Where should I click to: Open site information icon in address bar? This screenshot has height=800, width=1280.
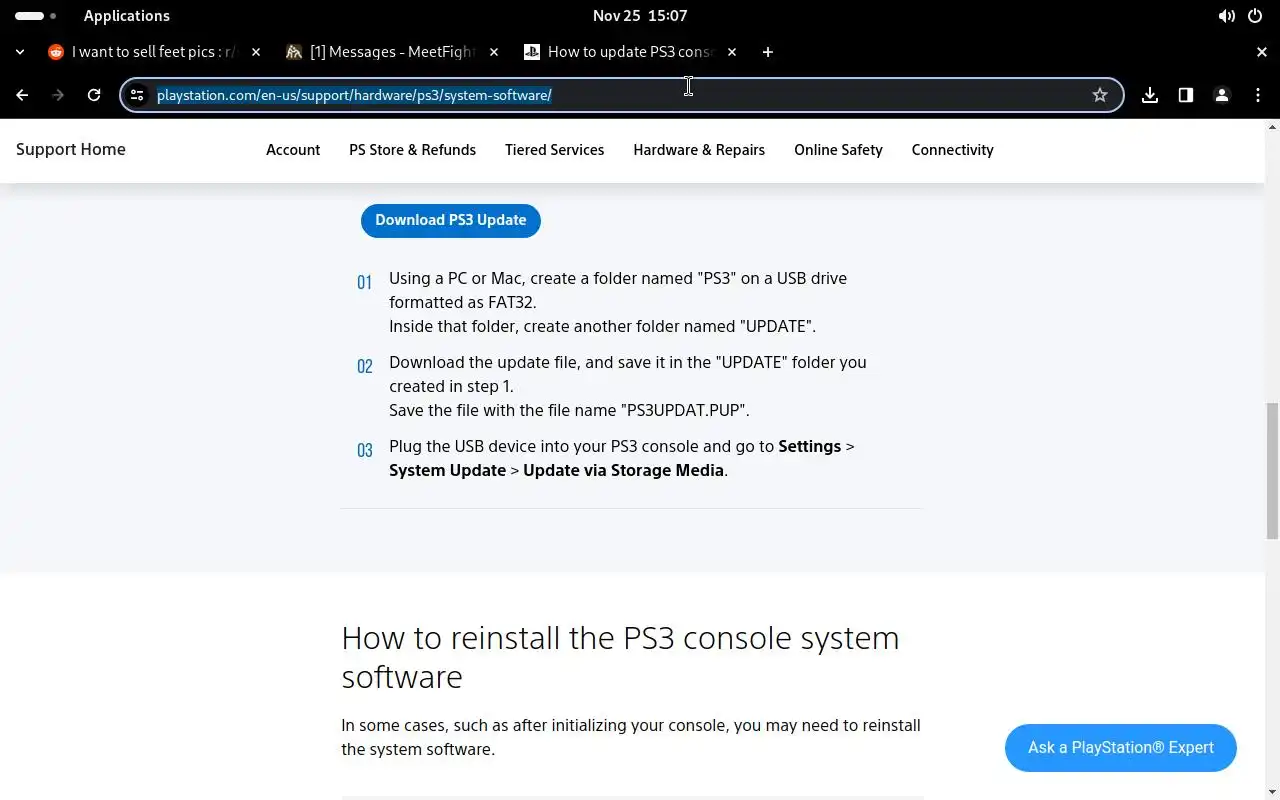point(138,95)
